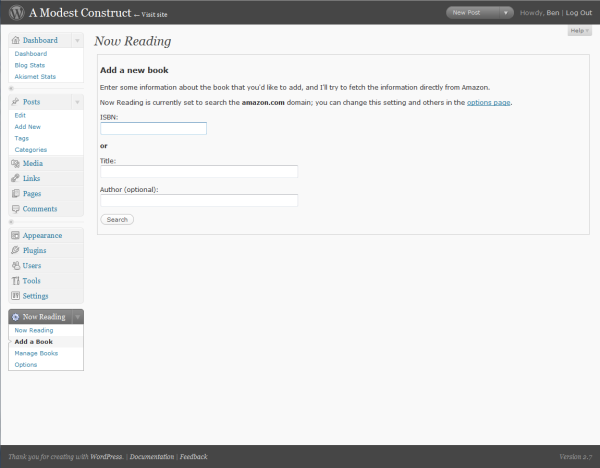Follow the options page link
600x468 pixels.
pos(488,102)
